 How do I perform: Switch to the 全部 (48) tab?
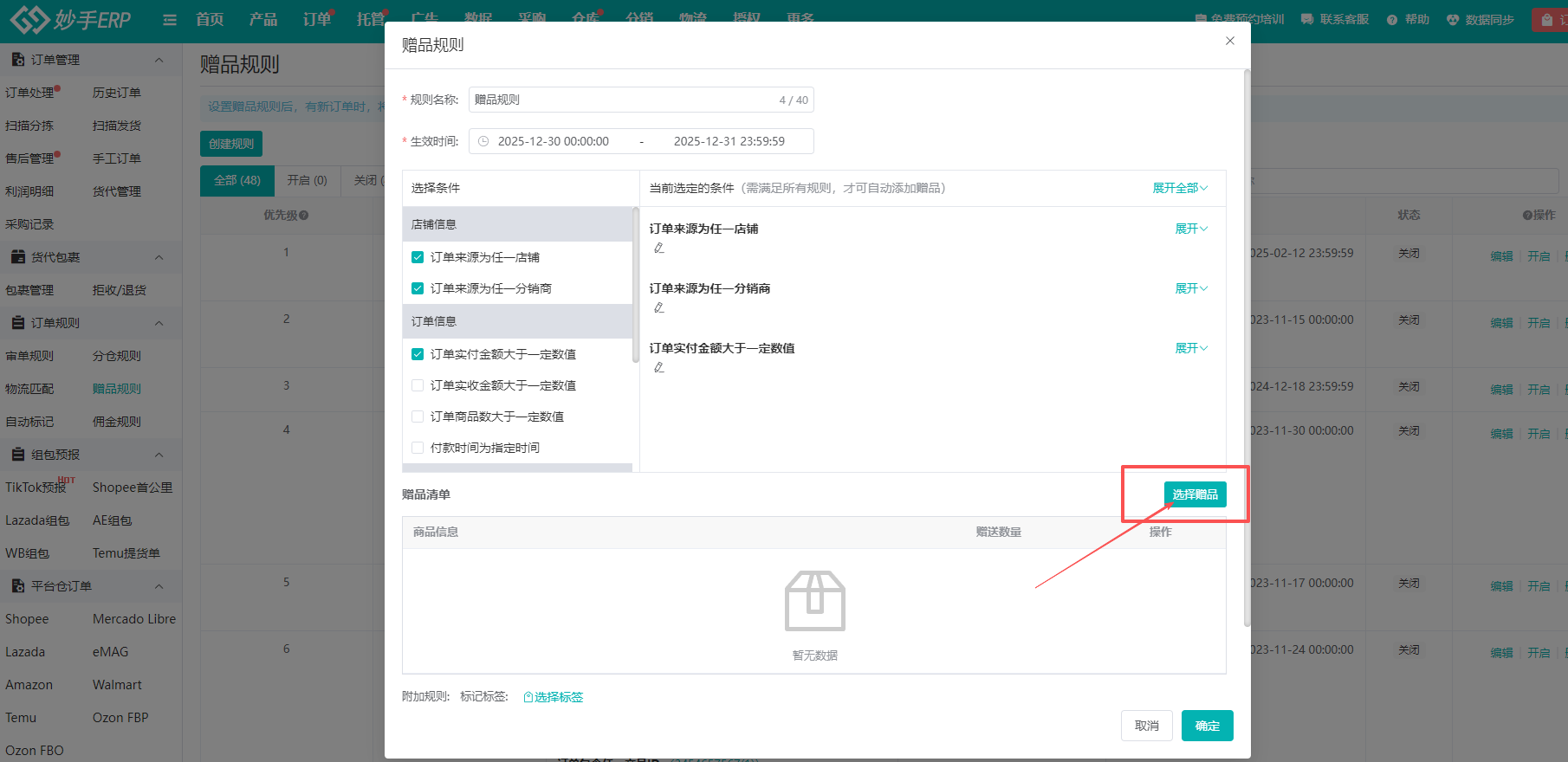point(237,180)
